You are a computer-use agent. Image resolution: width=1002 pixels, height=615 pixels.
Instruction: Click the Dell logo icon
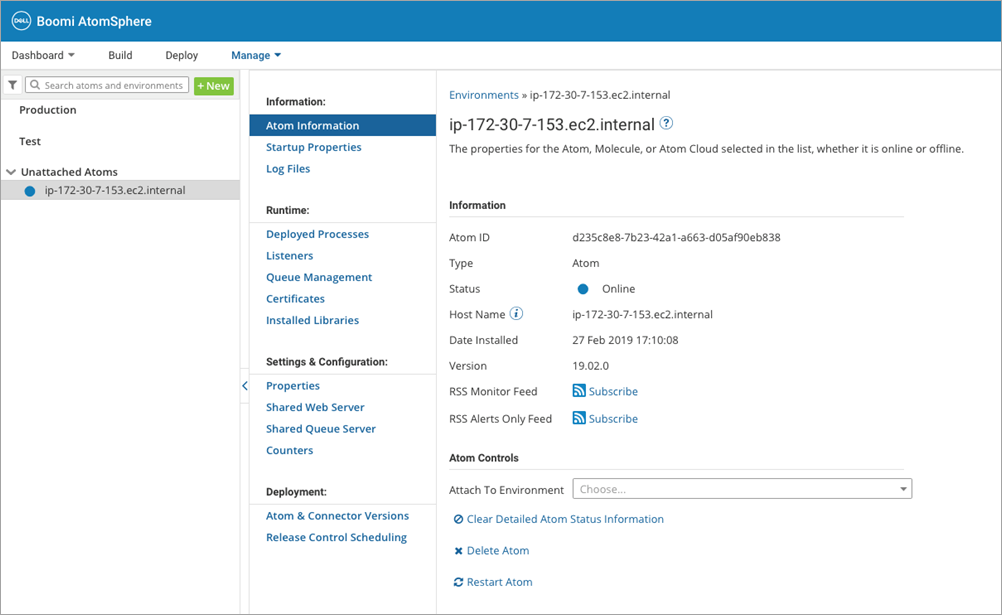click(21, 21)
